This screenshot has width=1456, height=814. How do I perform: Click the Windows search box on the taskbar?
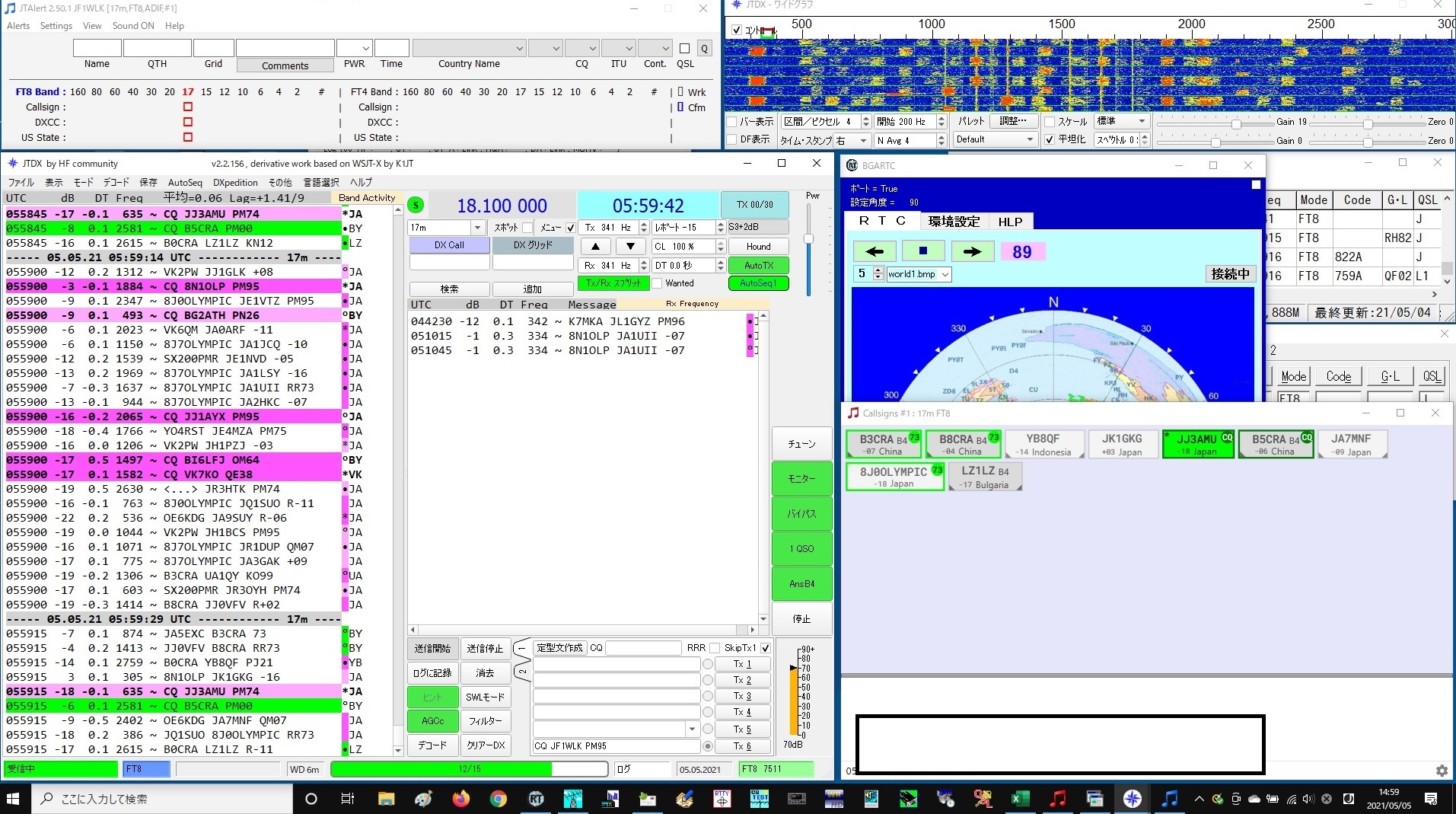pyautogui.click(x=161, y=798)
